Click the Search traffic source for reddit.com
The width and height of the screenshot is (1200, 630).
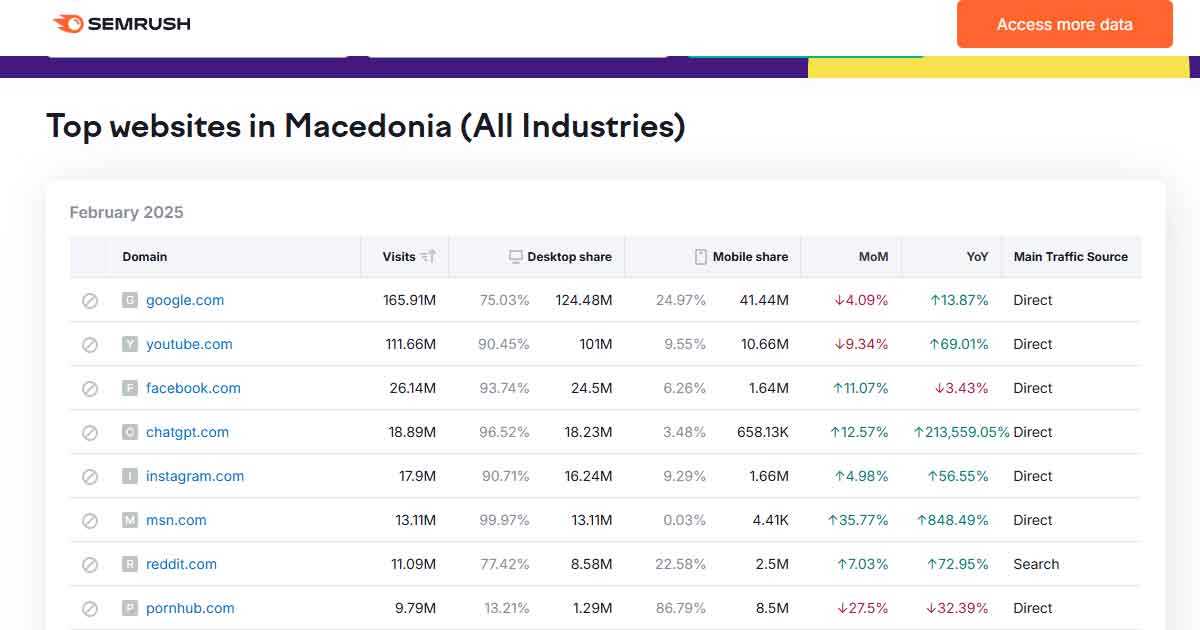click(x=1036, y=564)
